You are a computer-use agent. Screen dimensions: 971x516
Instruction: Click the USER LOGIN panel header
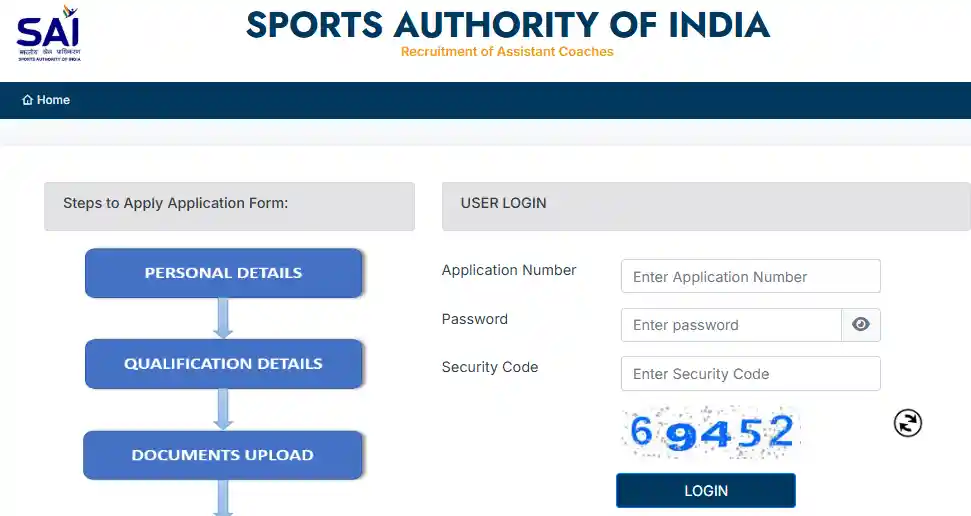pyautogui.click(x=705, y=203)
